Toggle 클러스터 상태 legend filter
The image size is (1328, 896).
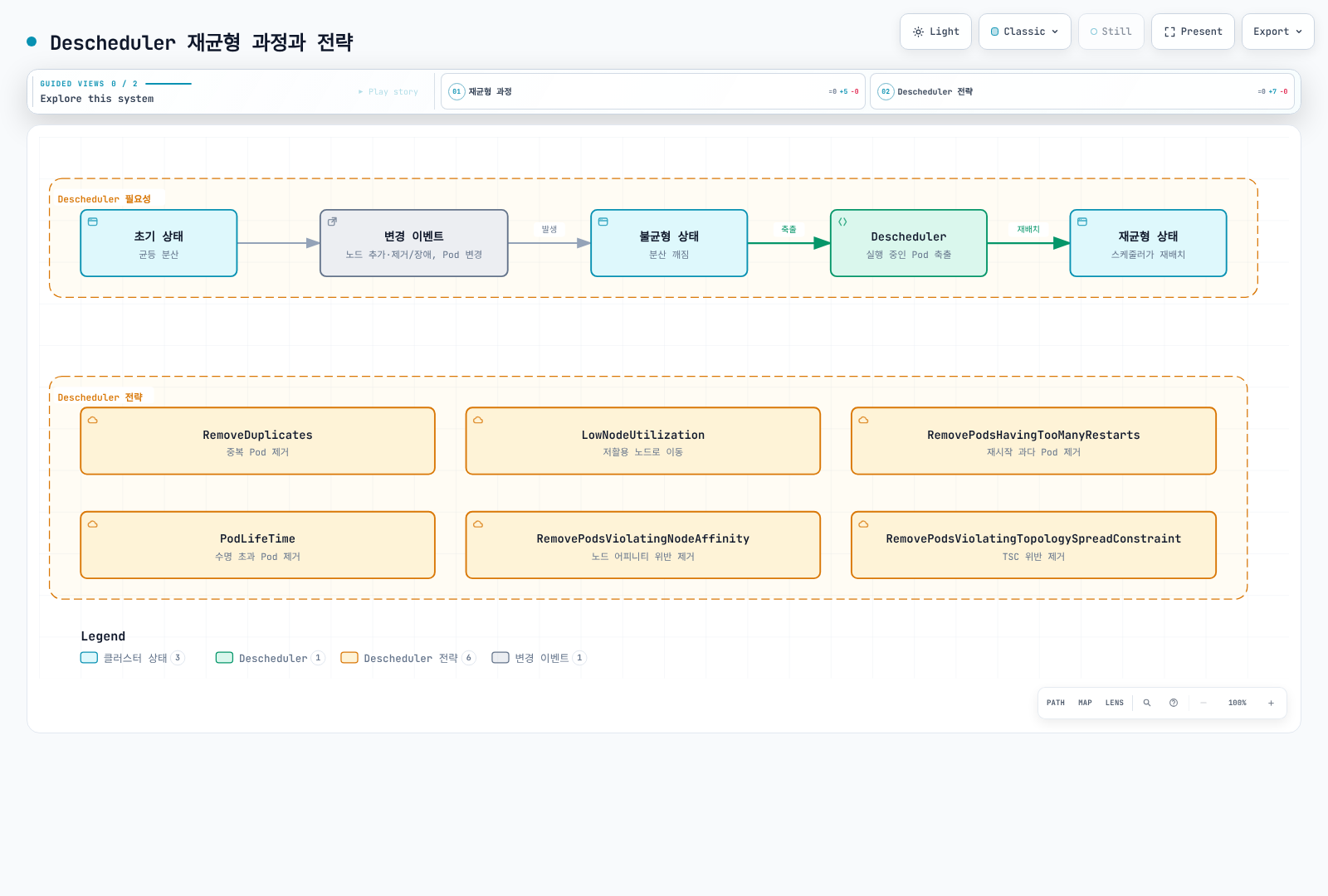tap(133, 658)
